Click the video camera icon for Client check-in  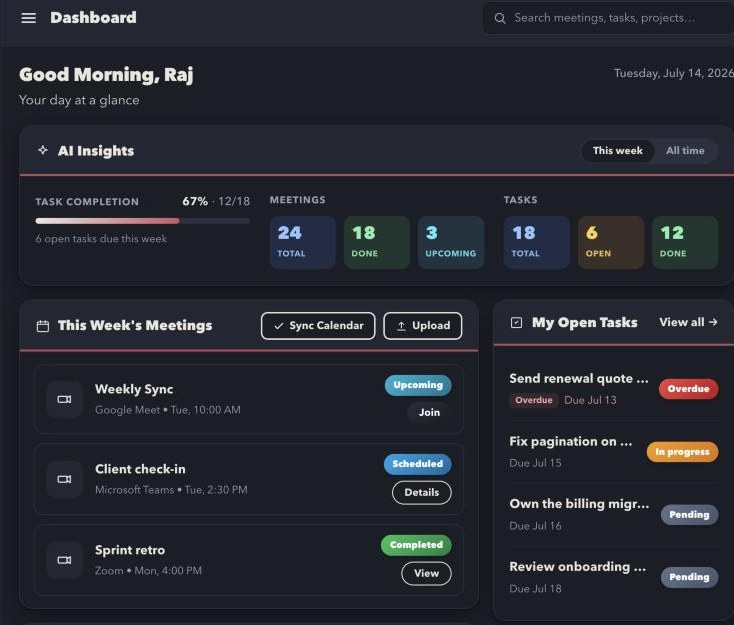pyautogui.click(x=64, y=479)
